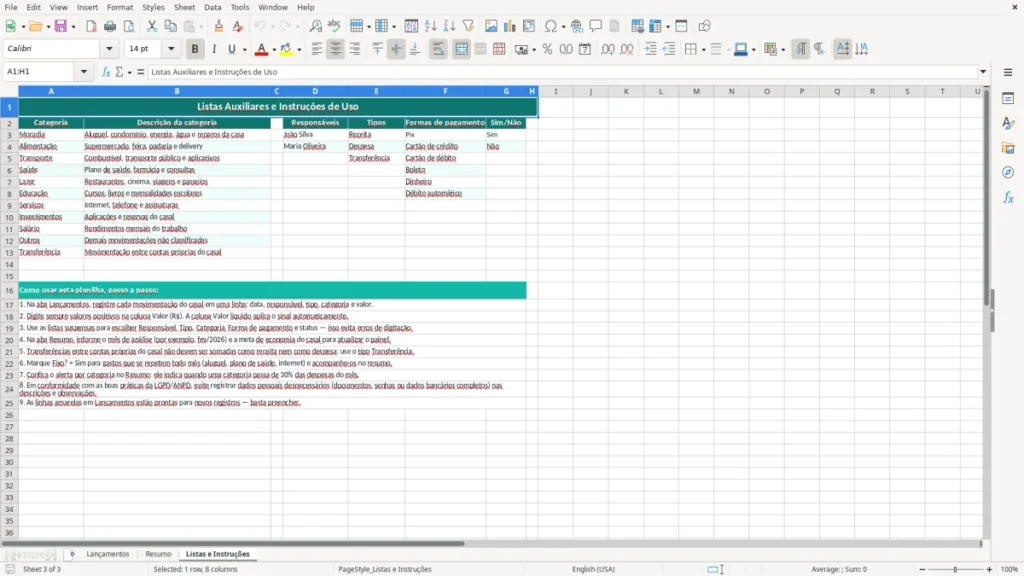Click the formula input line
The height and width of the screenshot is (576, 1024).
coord(562,72)
